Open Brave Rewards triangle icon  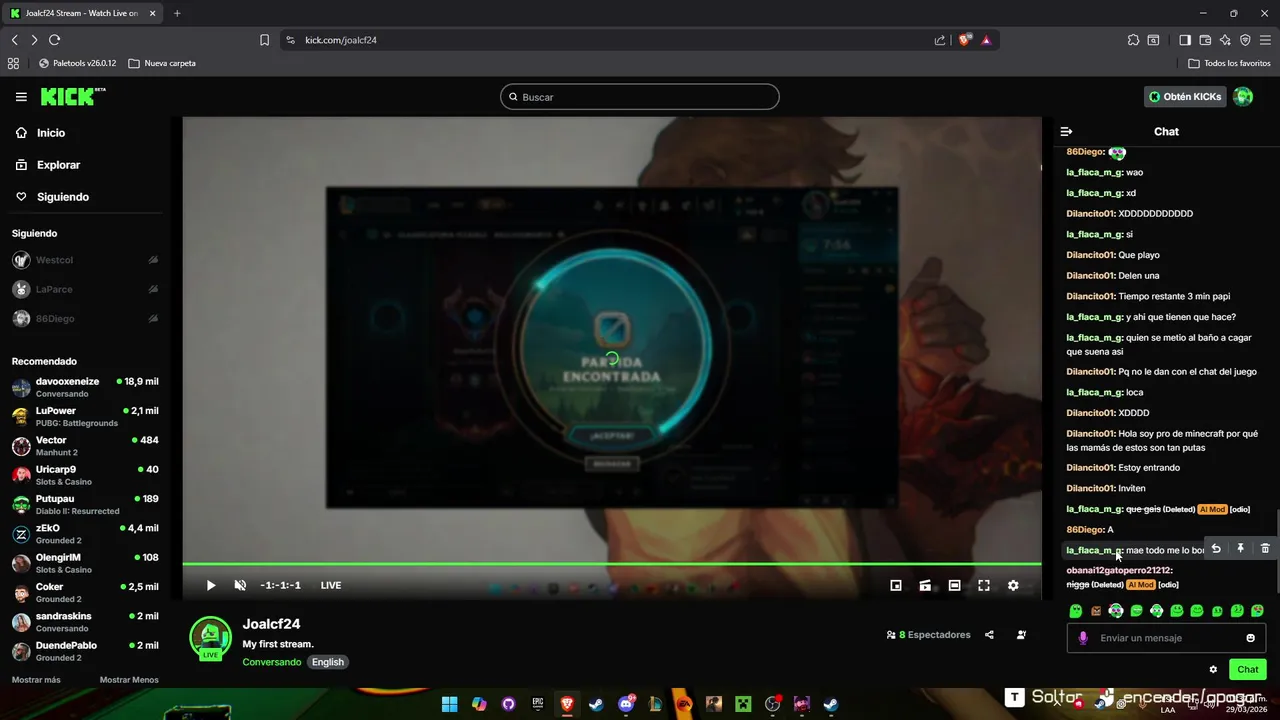[986, 40]
